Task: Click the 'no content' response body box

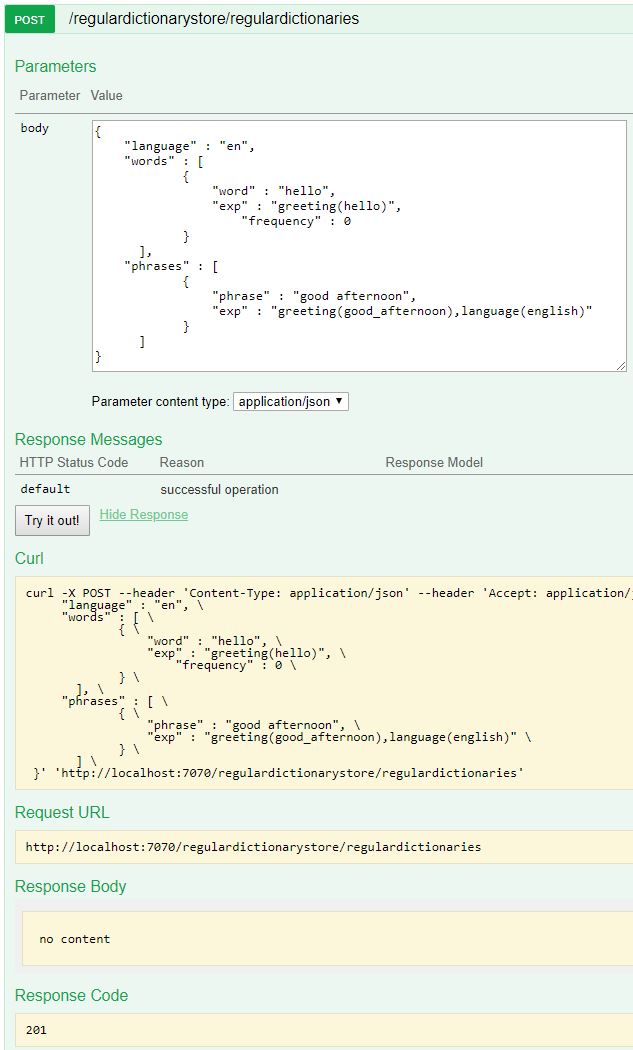Action: click(x=325, y=939)
